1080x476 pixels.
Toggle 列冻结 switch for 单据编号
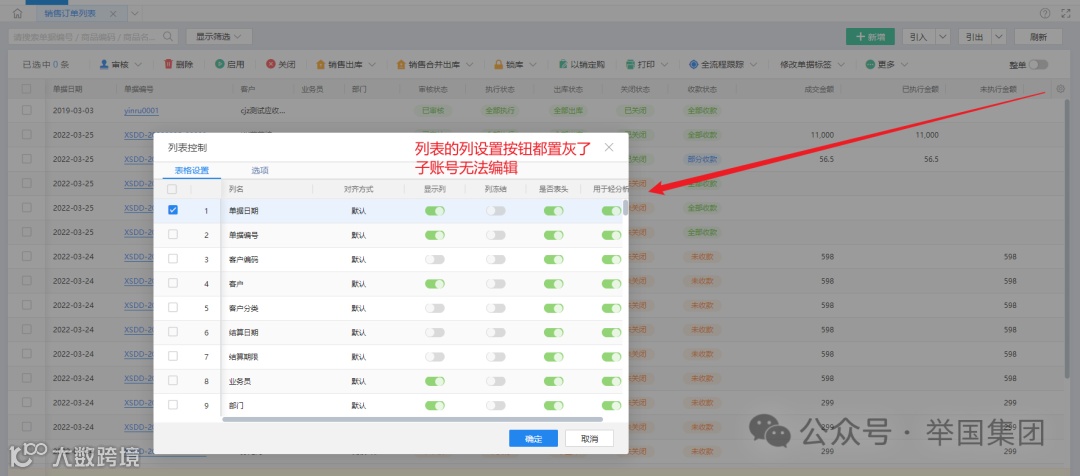(495, 235)
